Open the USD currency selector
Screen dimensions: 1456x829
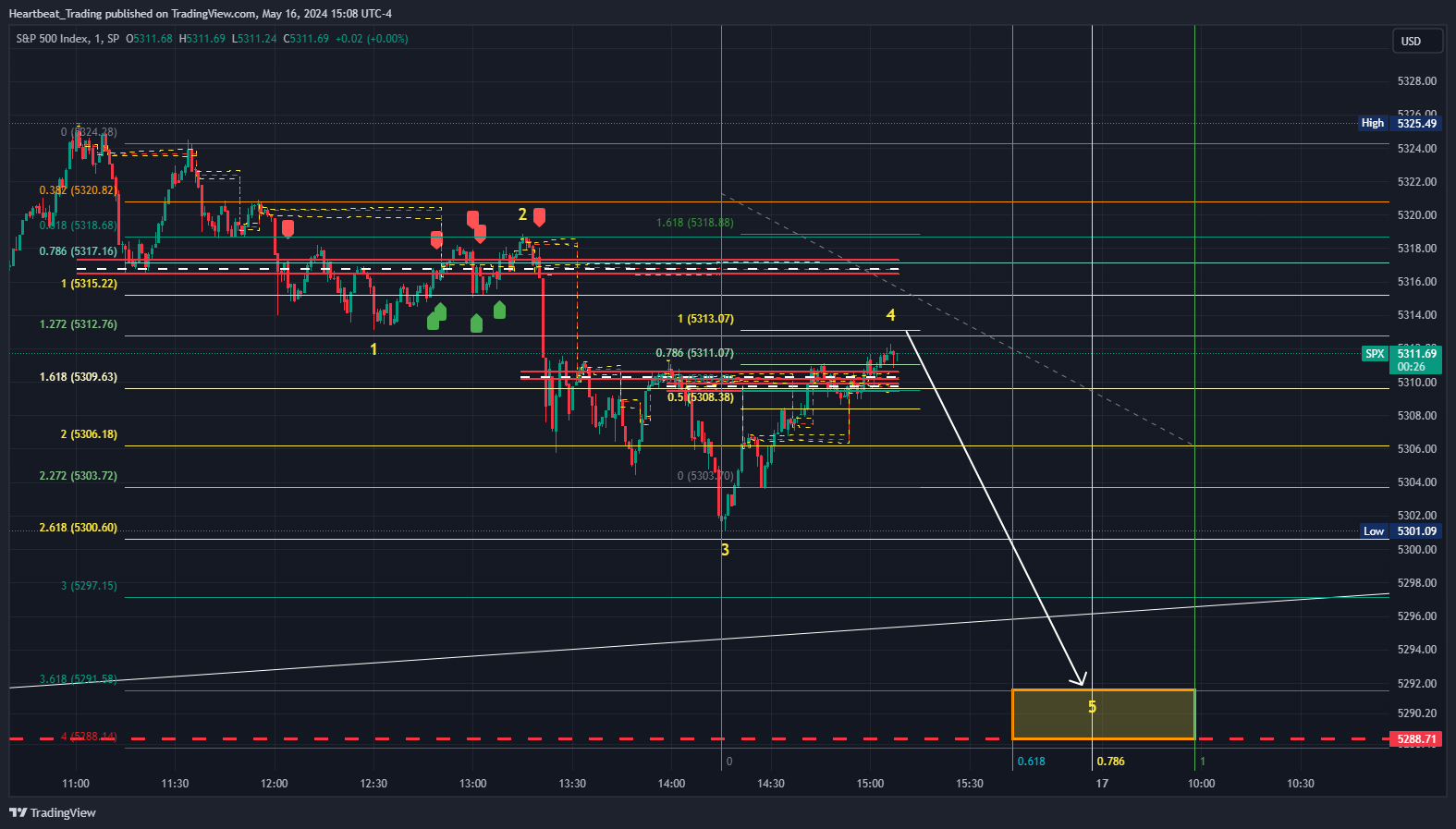[x=1418, y=41]
